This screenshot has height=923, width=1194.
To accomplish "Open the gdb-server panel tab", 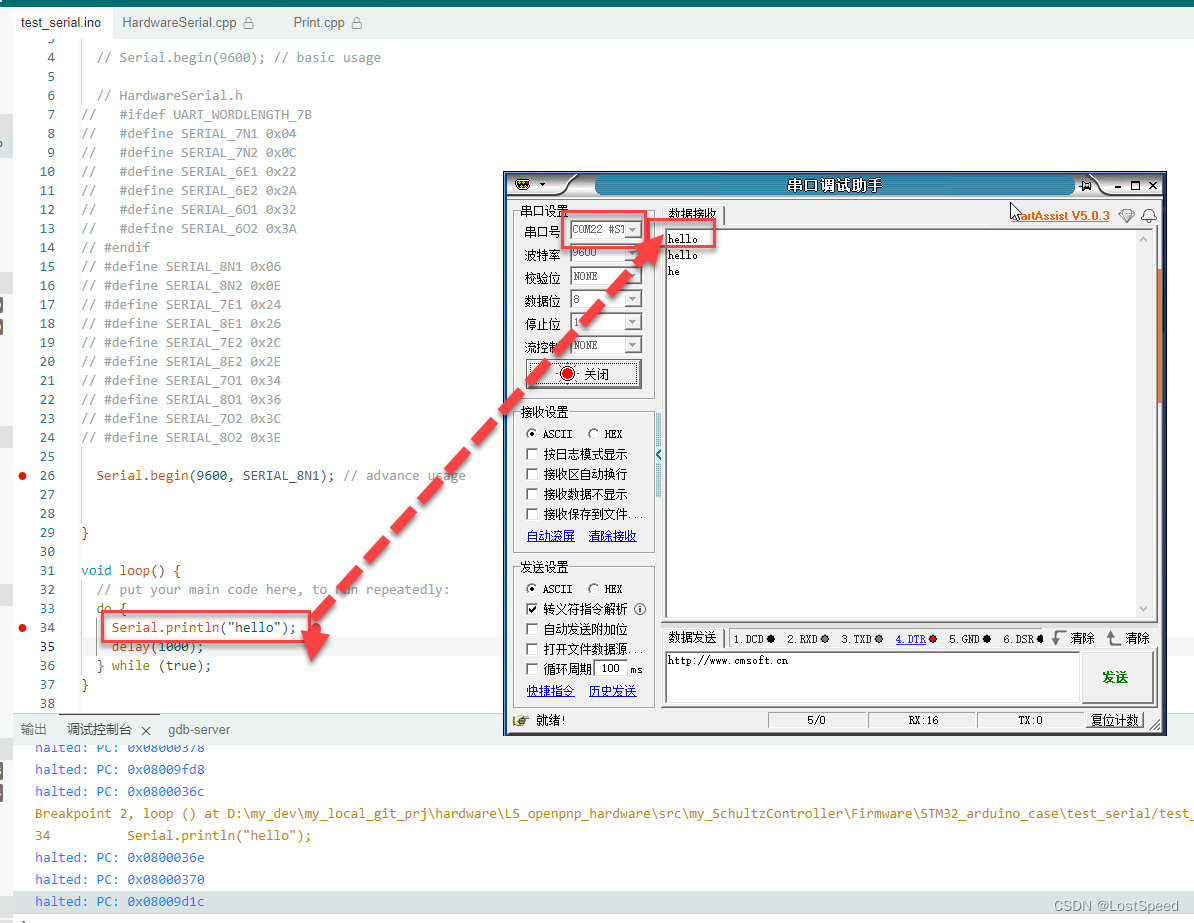I will pyautogui.click(x=199, y=730).
